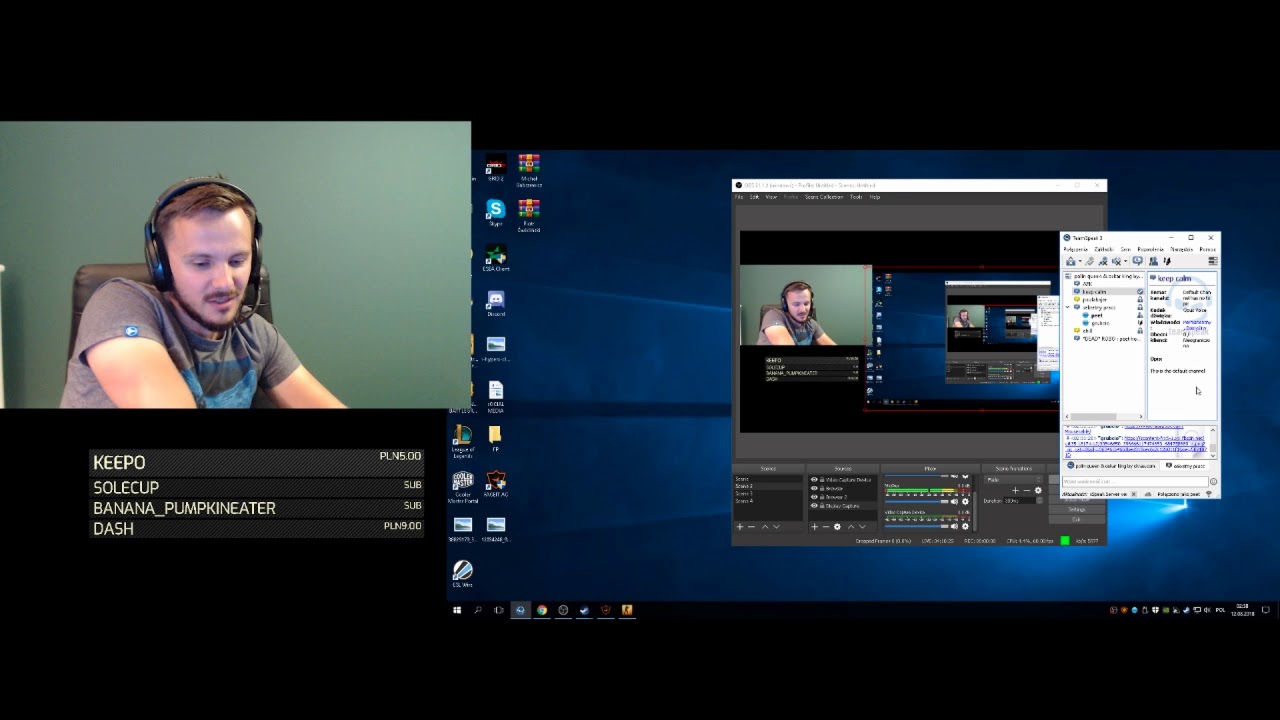Open Task View on the taskbar
Image resolution: width=1280 pixels, height=720 pixels.
tap(499, 610)
